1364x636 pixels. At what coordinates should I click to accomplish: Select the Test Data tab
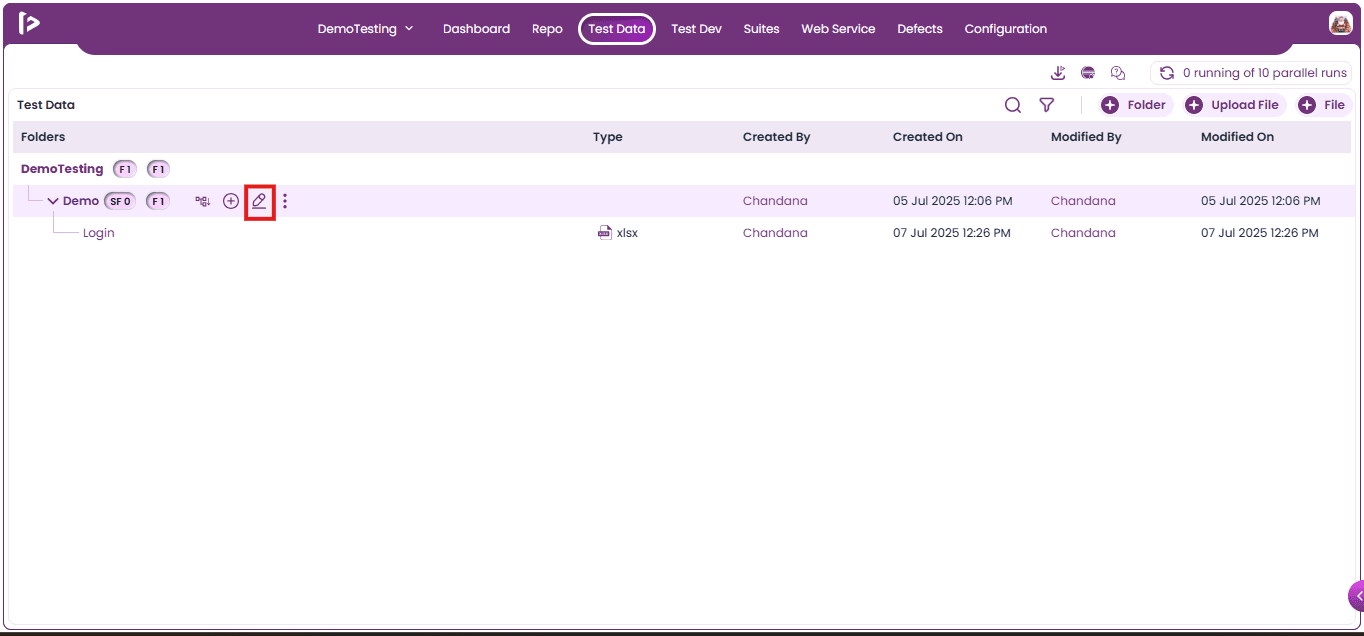pyautogui.click(x=617, y=29)
